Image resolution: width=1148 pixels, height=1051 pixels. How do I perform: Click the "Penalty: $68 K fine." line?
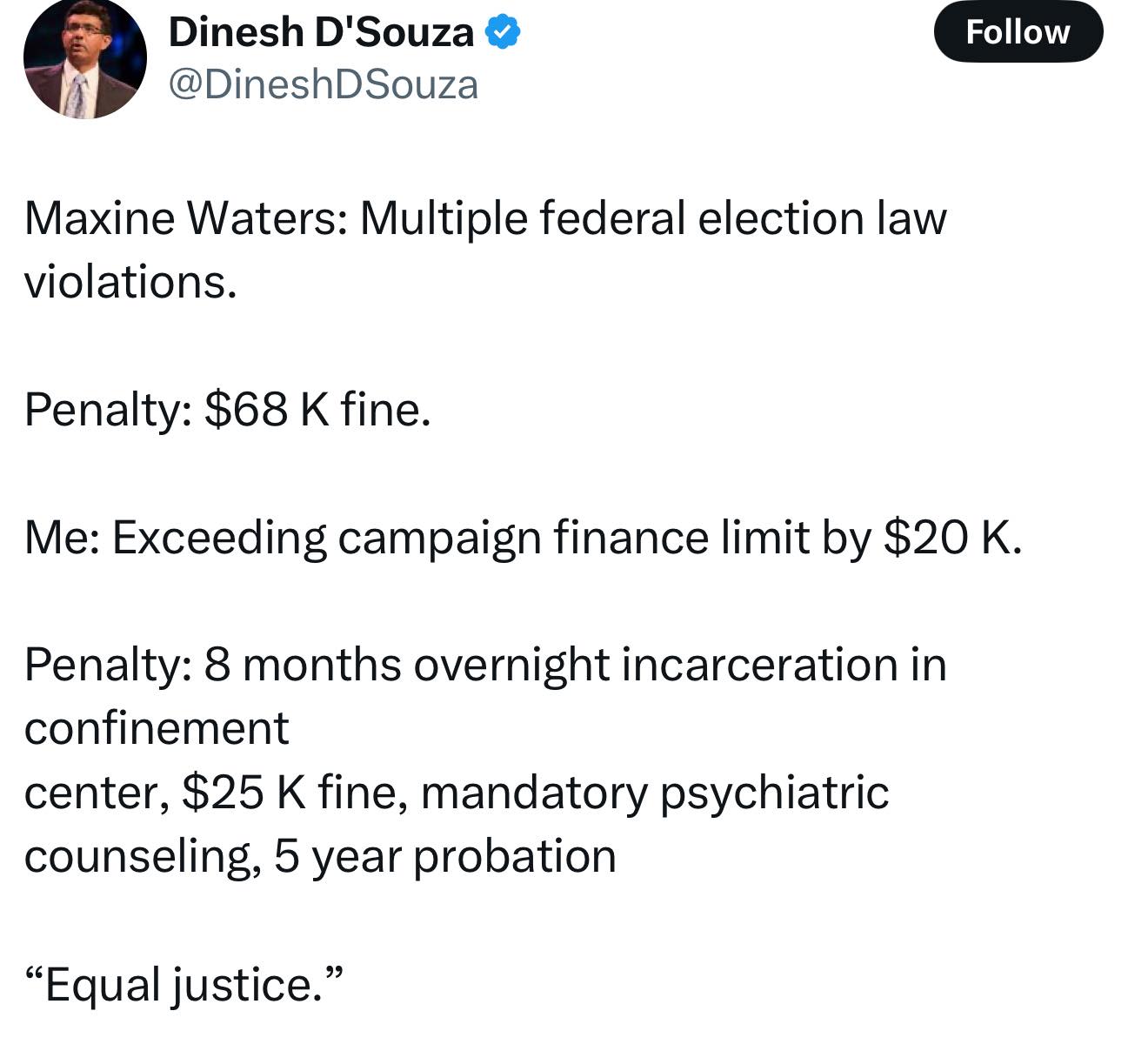[x=228, y=409]
